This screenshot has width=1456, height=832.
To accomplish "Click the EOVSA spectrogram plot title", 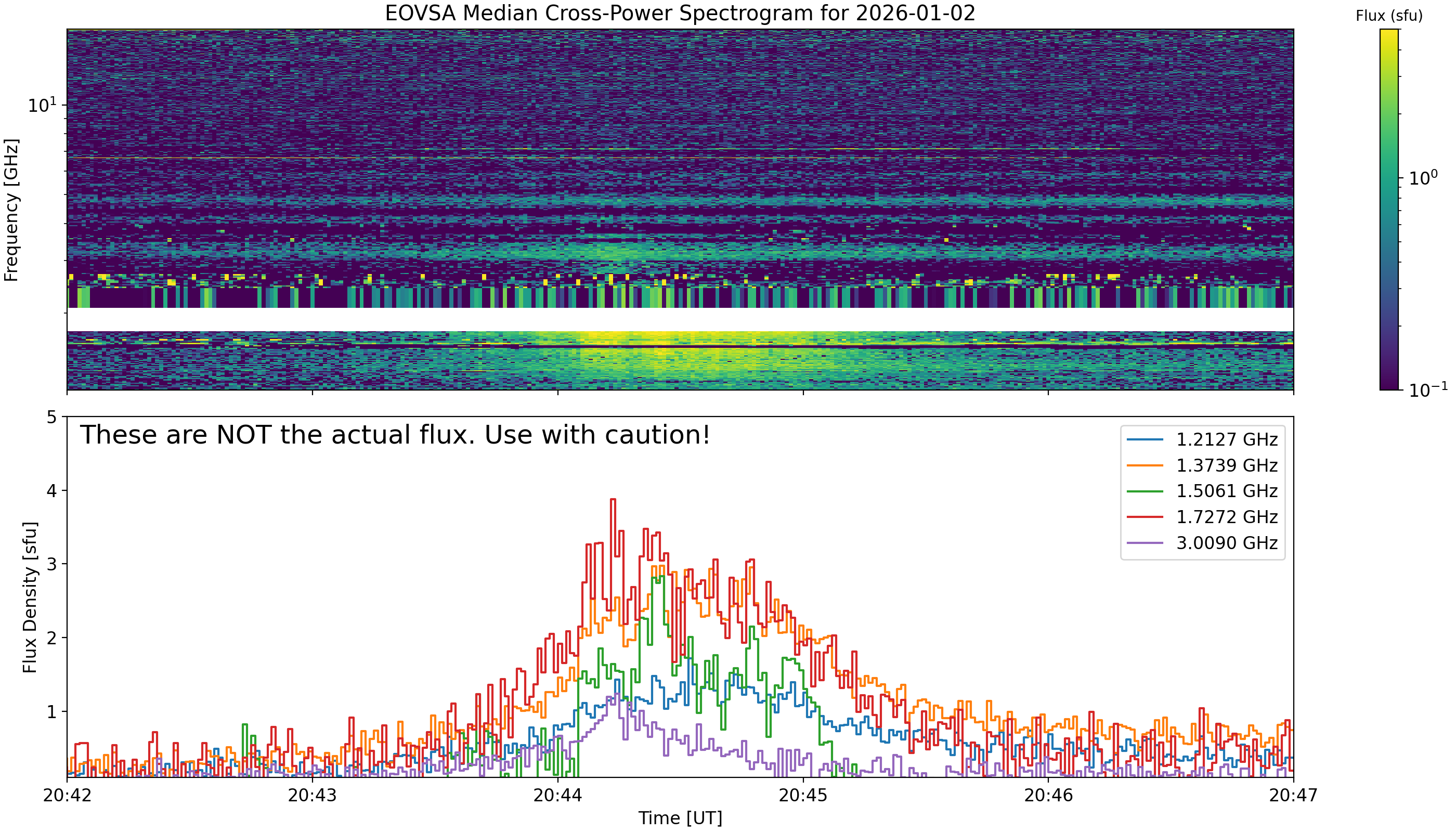I will click(x=680, y=13).
